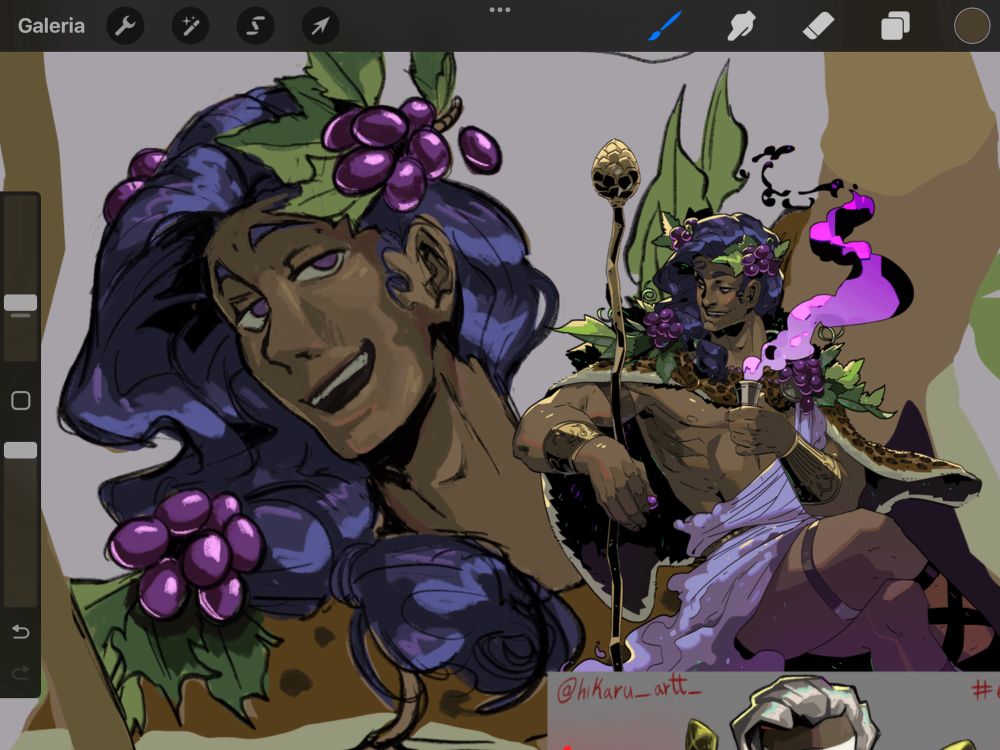
Task: Open the active color picker circle
Action: (971, 26)
